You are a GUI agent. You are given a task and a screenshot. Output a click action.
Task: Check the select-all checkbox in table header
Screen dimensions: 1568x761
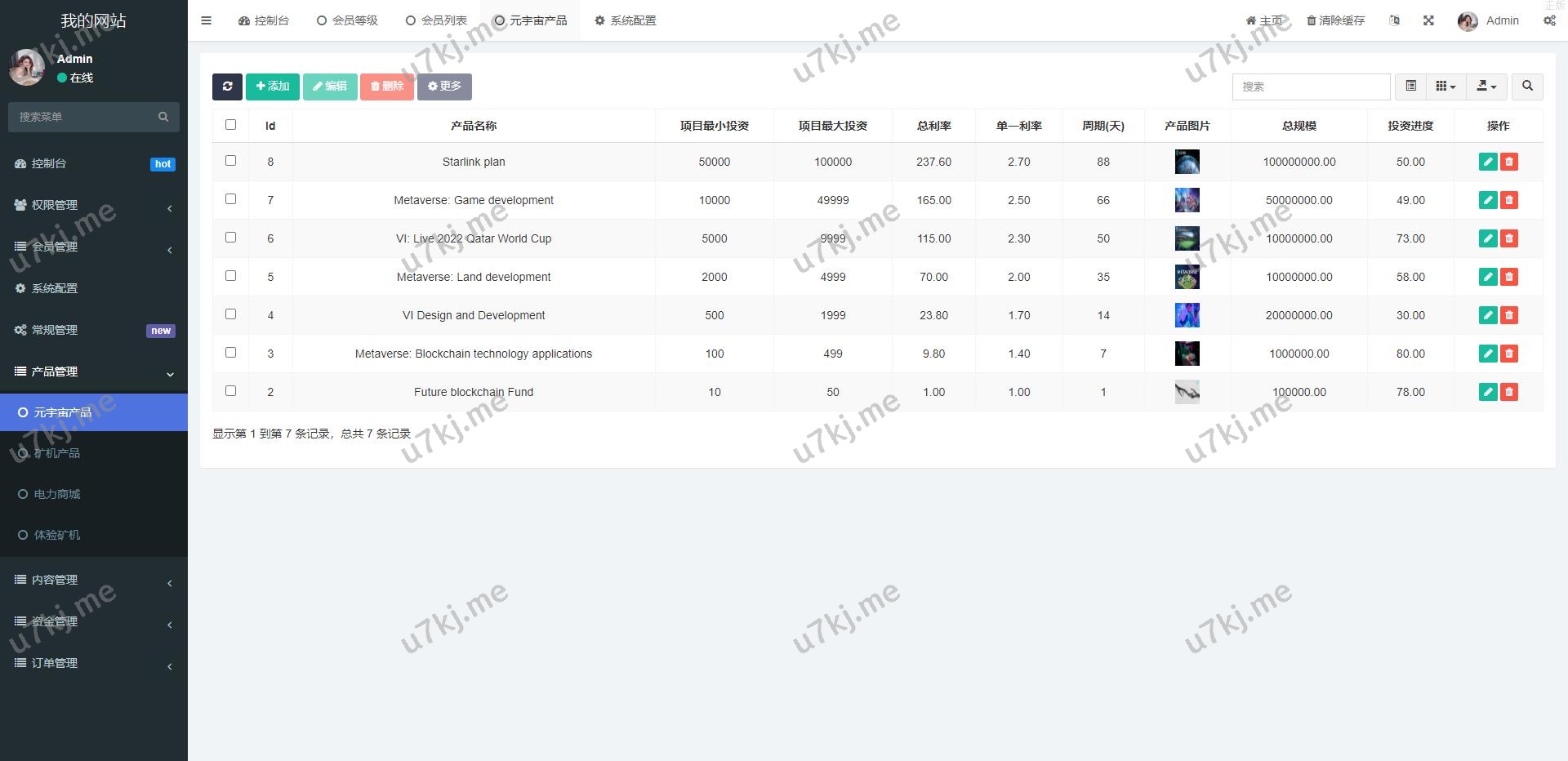click(x=230, y=125)
